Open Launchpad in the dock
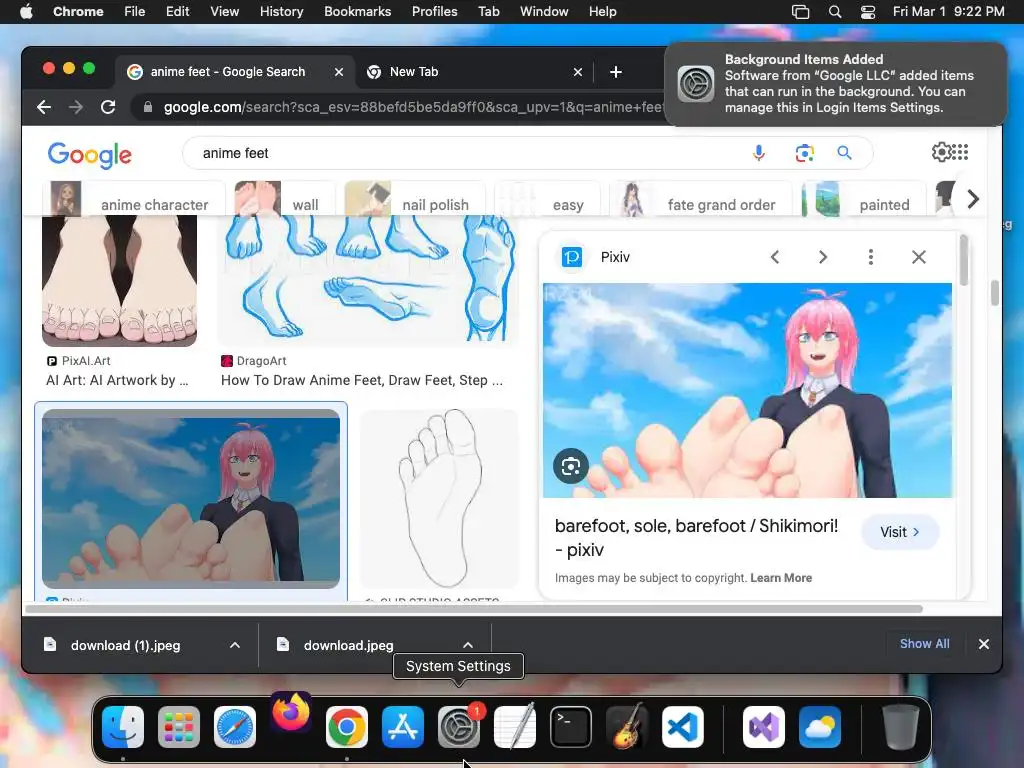Viewport: 1024px width, 768px height. point(178,726)
